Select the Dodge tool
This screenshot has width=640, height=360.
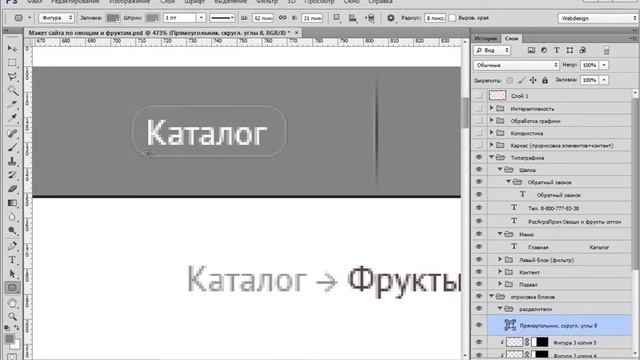click(12, 231)
